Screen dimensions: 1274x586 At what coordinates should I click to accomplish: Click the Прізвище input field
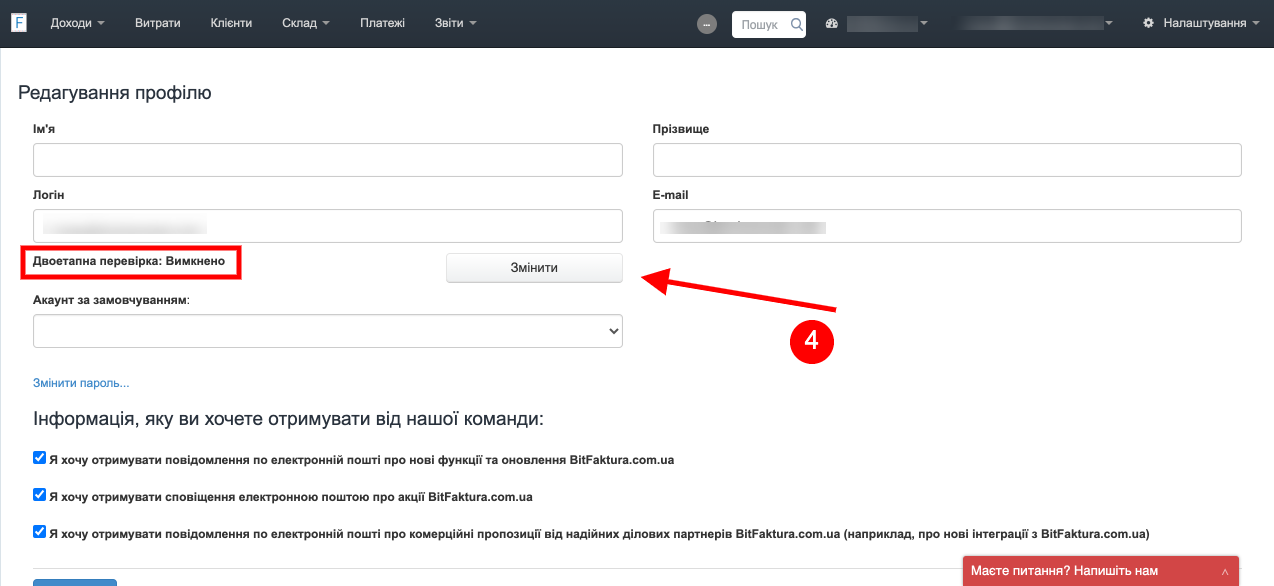coord(947,160)
